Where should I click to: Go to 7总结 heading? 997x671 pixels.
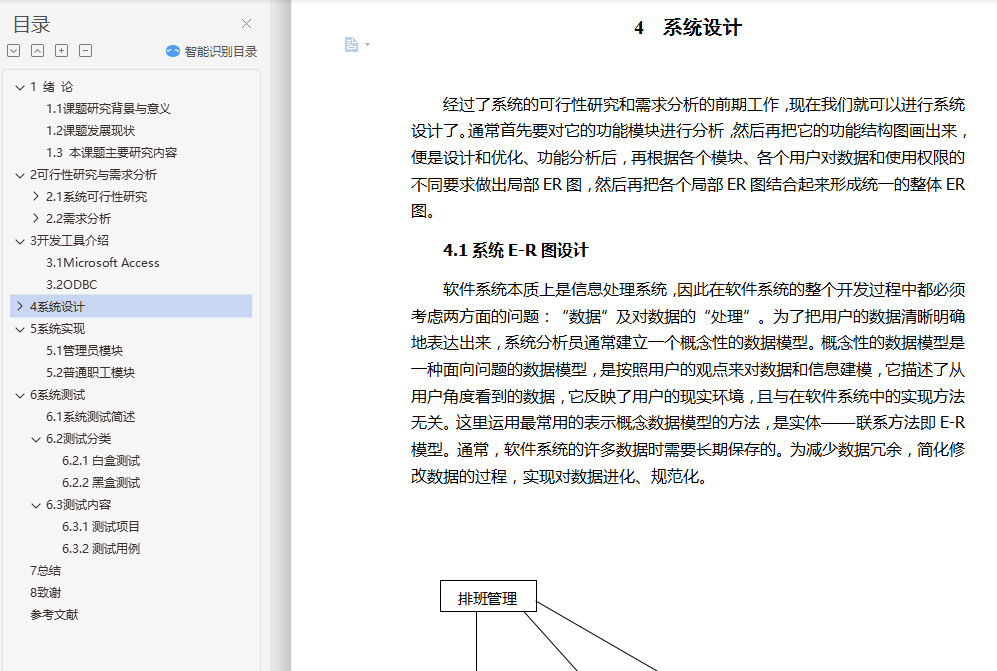(x=45, y=571)
